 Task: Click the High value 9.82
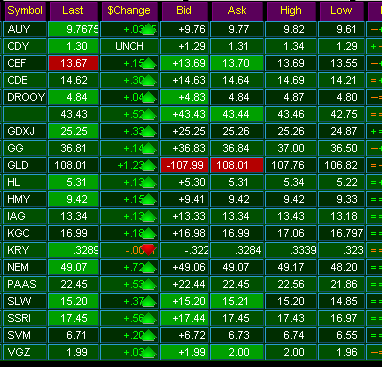pyautogui.click(x=291, y=29)
